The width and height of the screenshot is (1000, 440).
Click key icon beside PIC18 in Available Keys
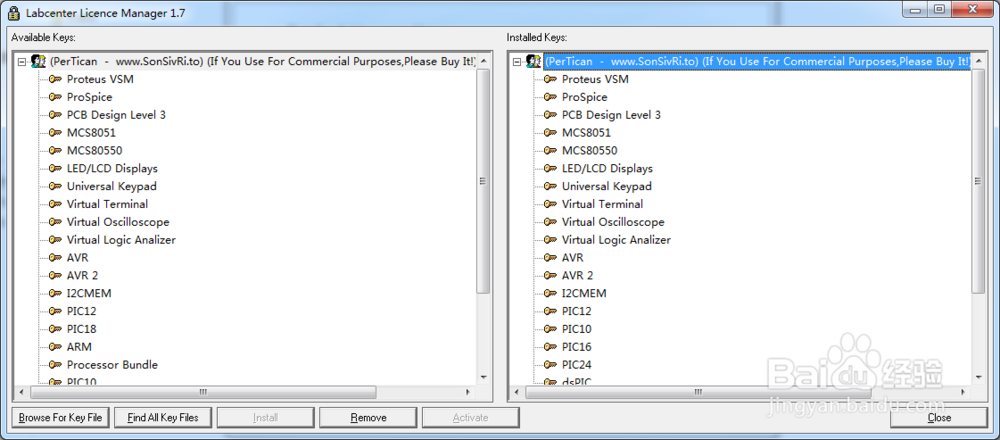[55, 330]
